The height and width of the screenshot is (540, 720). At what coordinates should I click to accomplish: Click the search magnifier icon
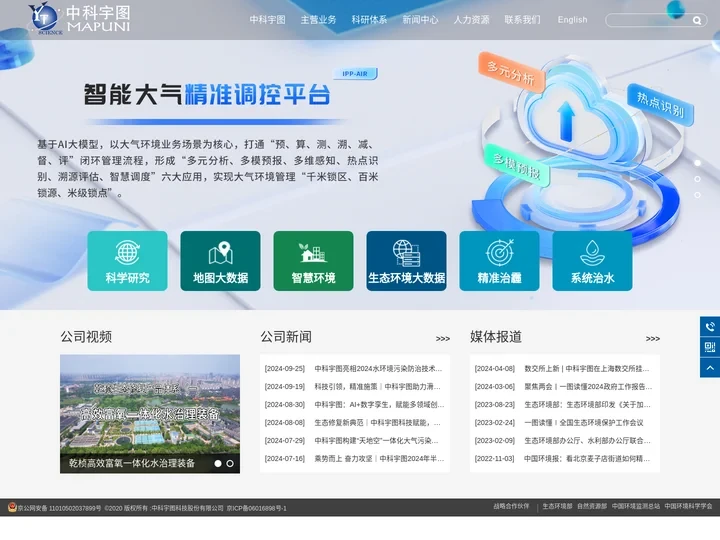697,20
